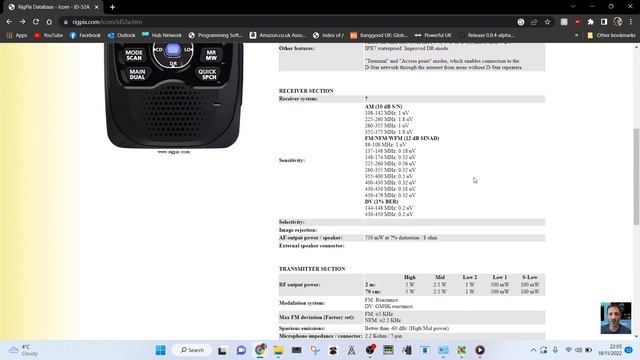The width and height of the screenshot is (640, 360).
Task: Click the 'High' power column header
Action: pyautogui.click(x=410, y=277)
